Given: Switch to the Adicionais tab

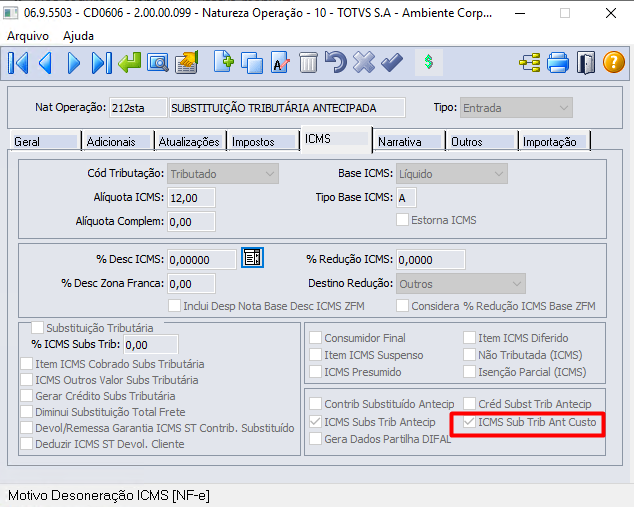Looking at the screenshot, I should click(118, 142).
